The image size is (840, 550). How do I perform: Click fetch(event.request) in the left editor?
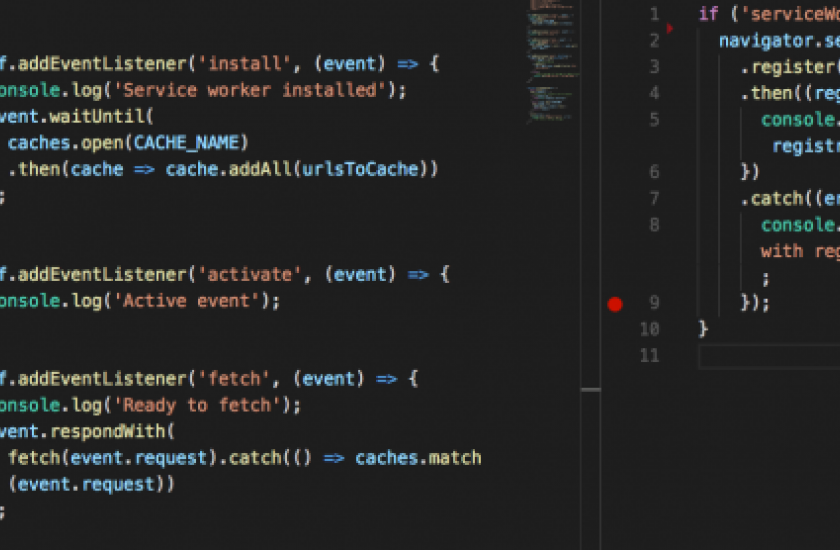(x=112, y=458)
